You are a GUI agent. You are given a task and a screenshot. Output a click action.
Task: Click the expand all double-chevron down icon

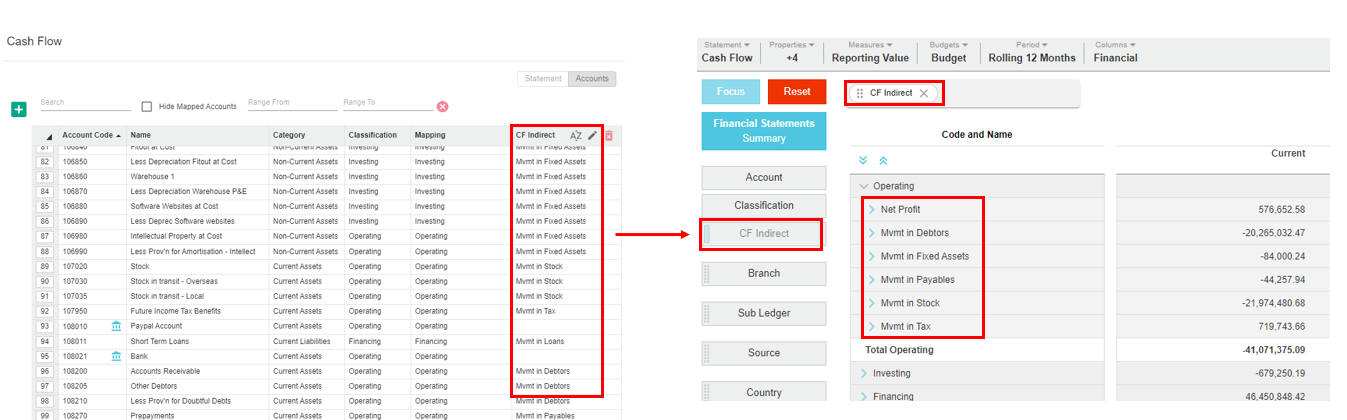pyautogui.click(x=863, y=160)
